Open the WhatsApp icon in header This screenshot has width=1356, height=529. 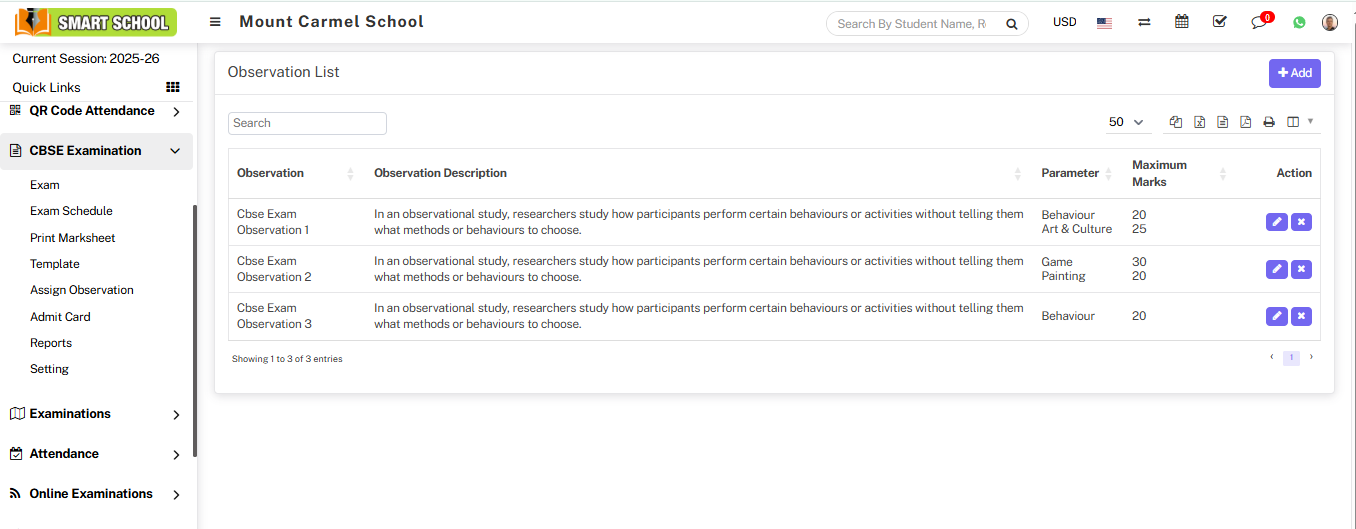tap(1299, 22)
